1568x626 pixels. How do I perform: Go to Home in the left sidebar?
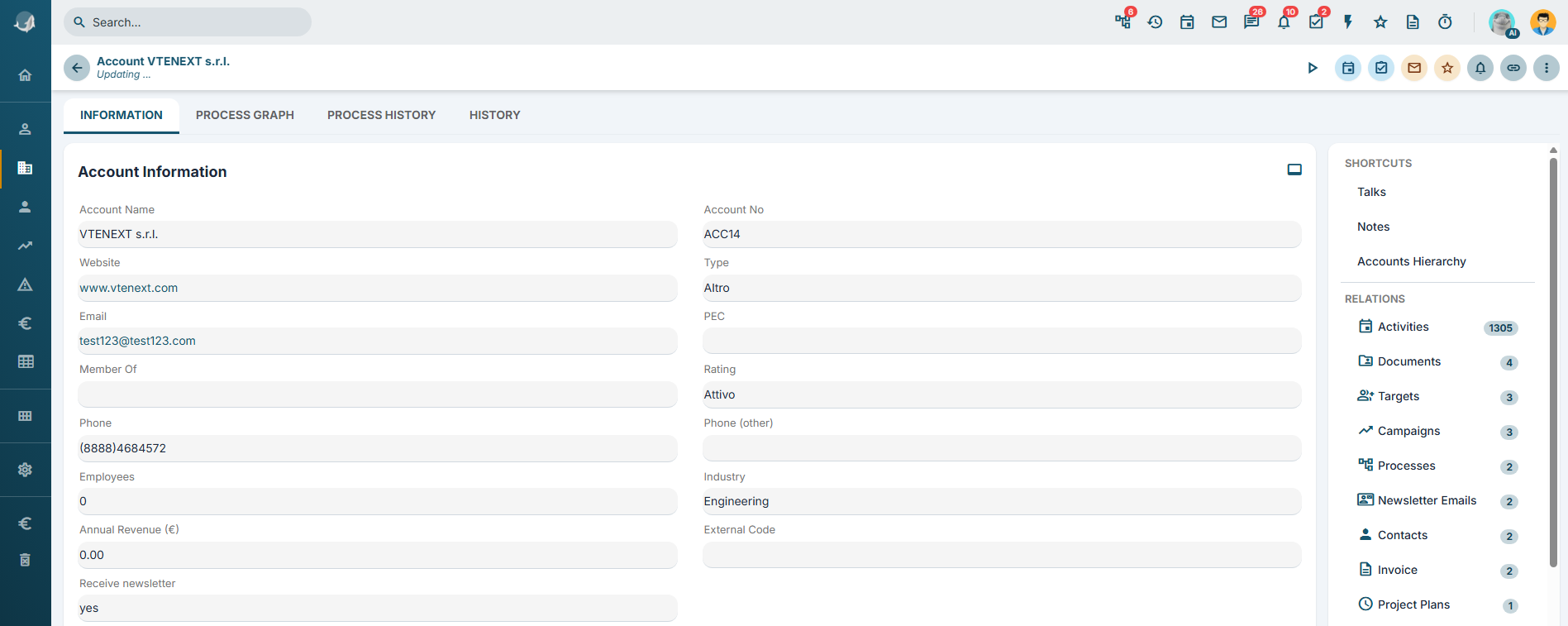25,75
